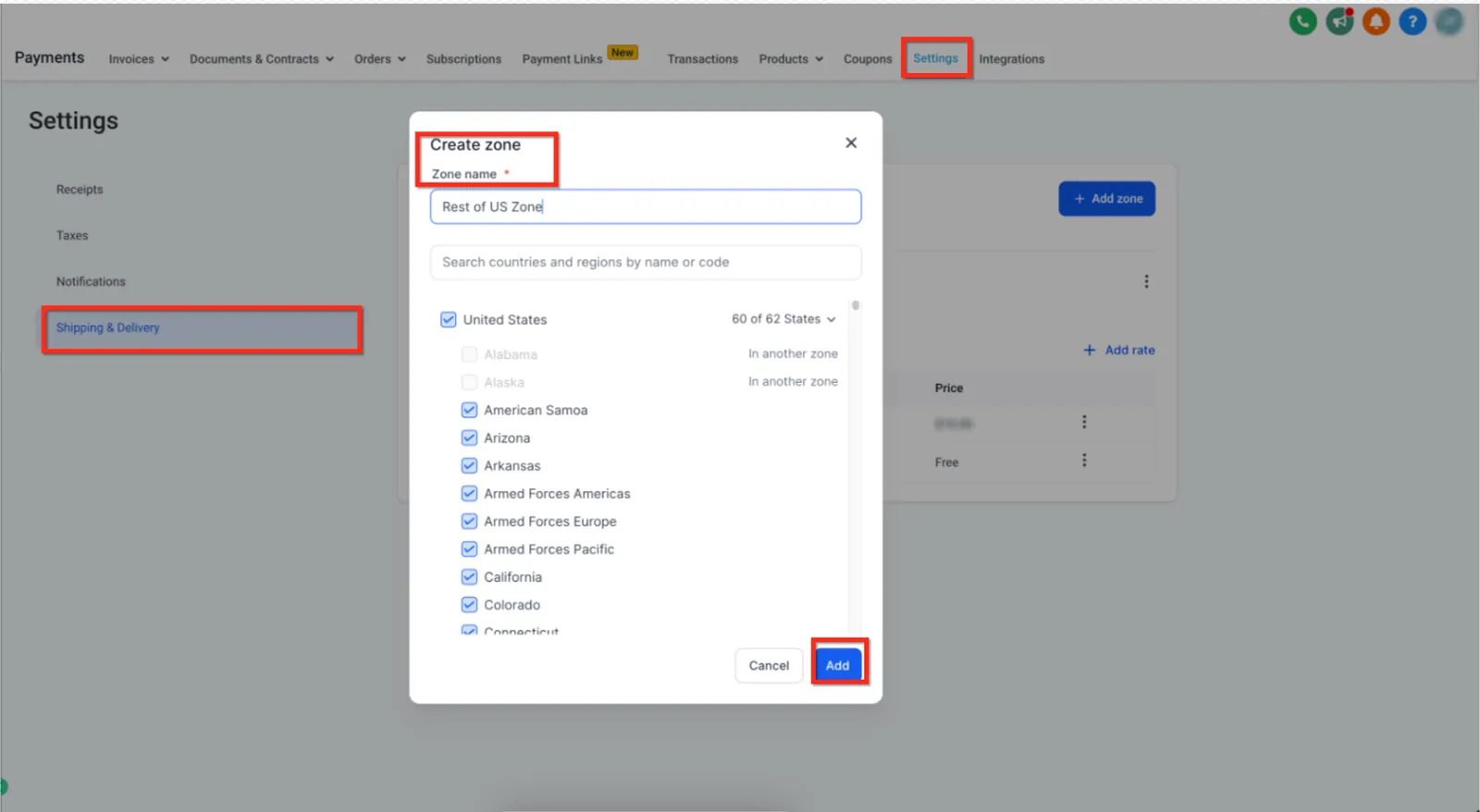The image size is (1480, 812).
Task: Uncheck Armed Forces Pacific
Action: 469,548
